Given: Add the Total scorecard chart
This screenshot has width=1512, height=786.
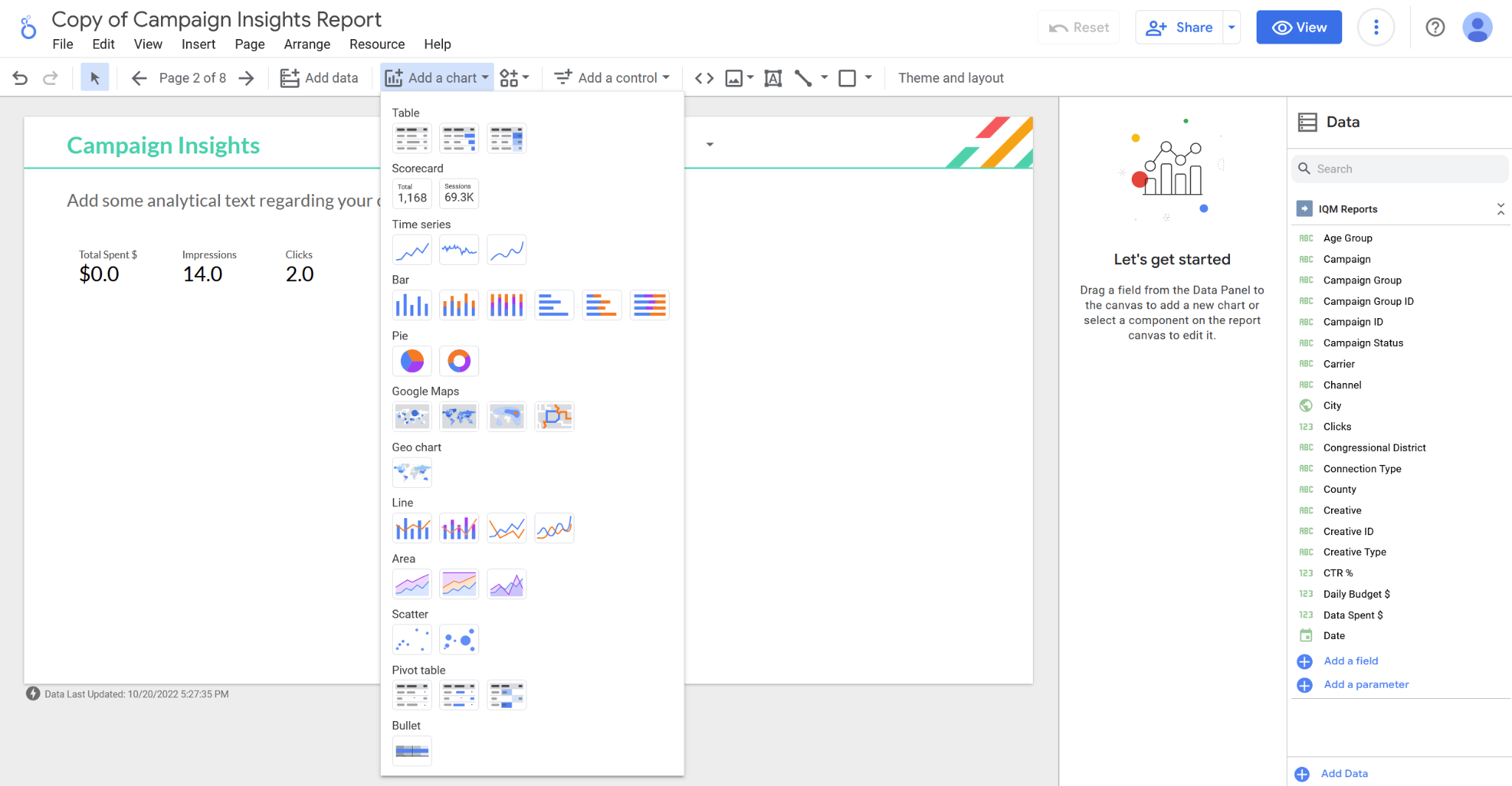Looking at the screenshot, I should click(412, 194).
